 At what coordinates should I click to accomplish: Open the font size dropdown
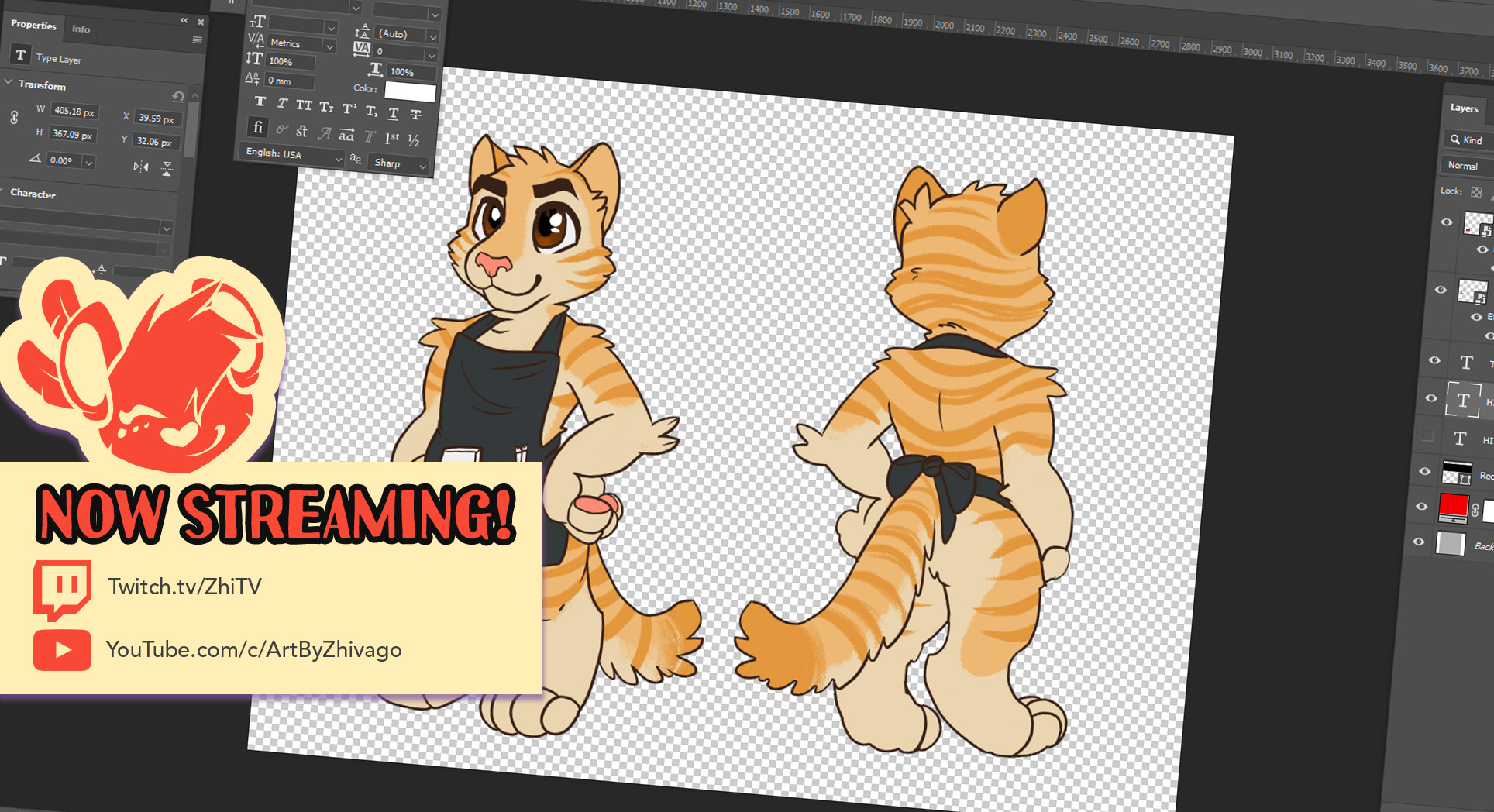click(x=331, y=28)
